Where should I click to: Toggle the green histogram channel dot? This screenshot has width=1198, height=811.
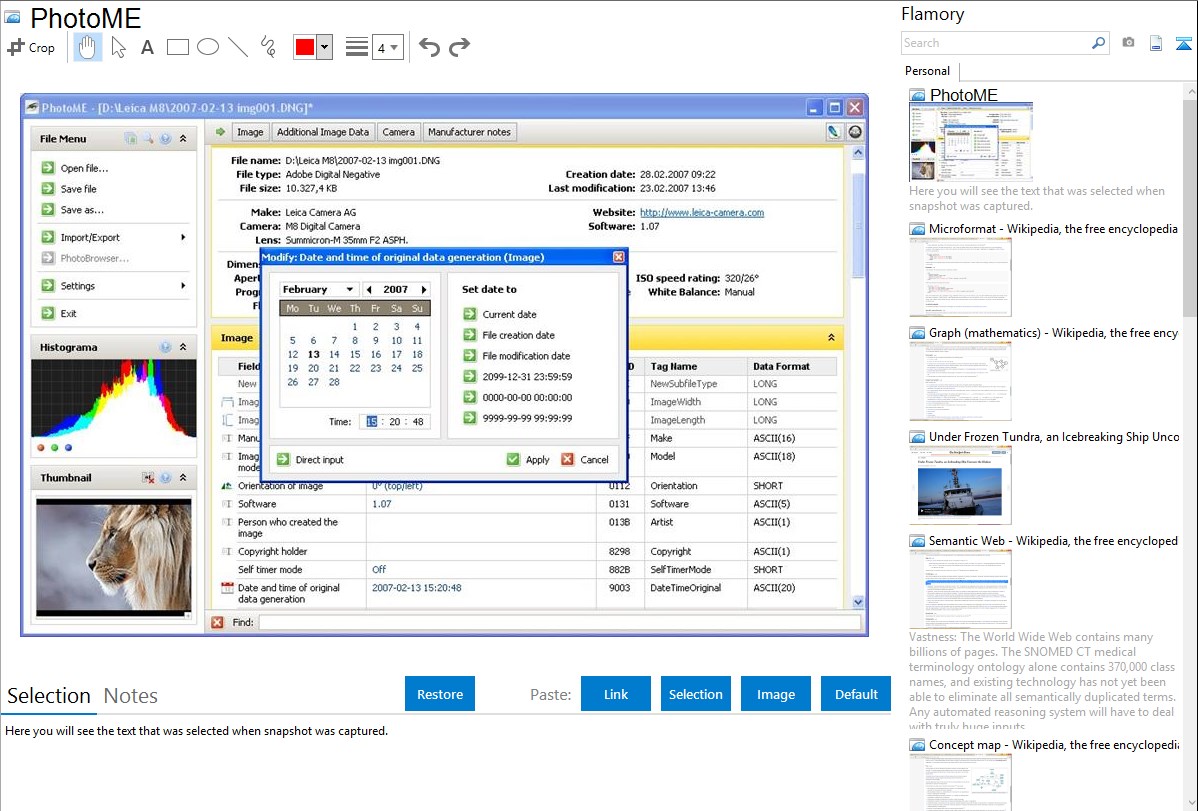[x=54, y=448]
